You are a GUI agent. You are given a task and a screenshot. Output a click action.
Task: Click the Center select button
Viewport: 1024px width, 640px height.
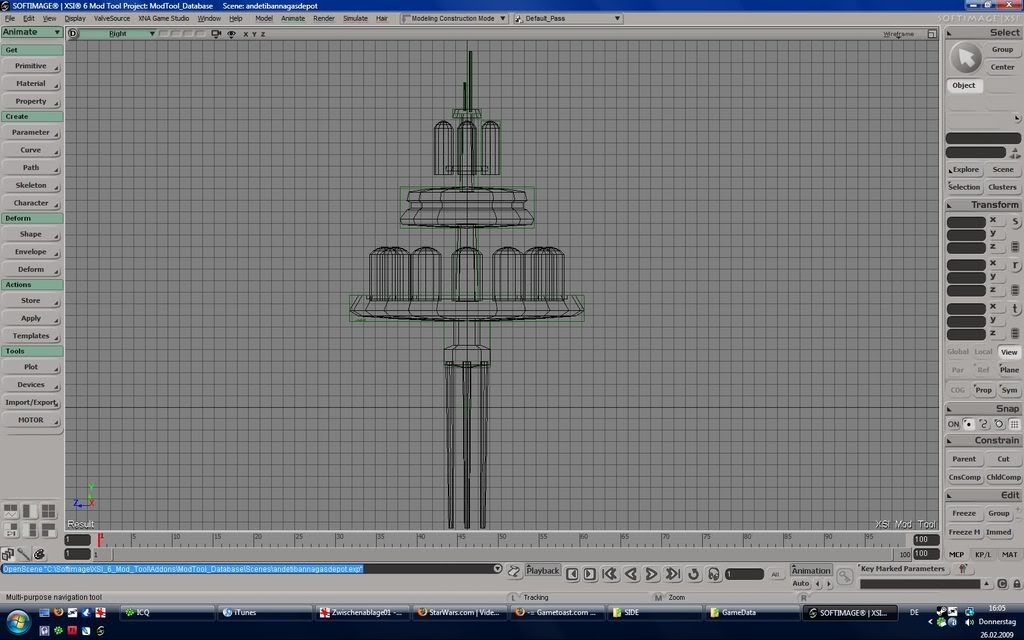1002,67
